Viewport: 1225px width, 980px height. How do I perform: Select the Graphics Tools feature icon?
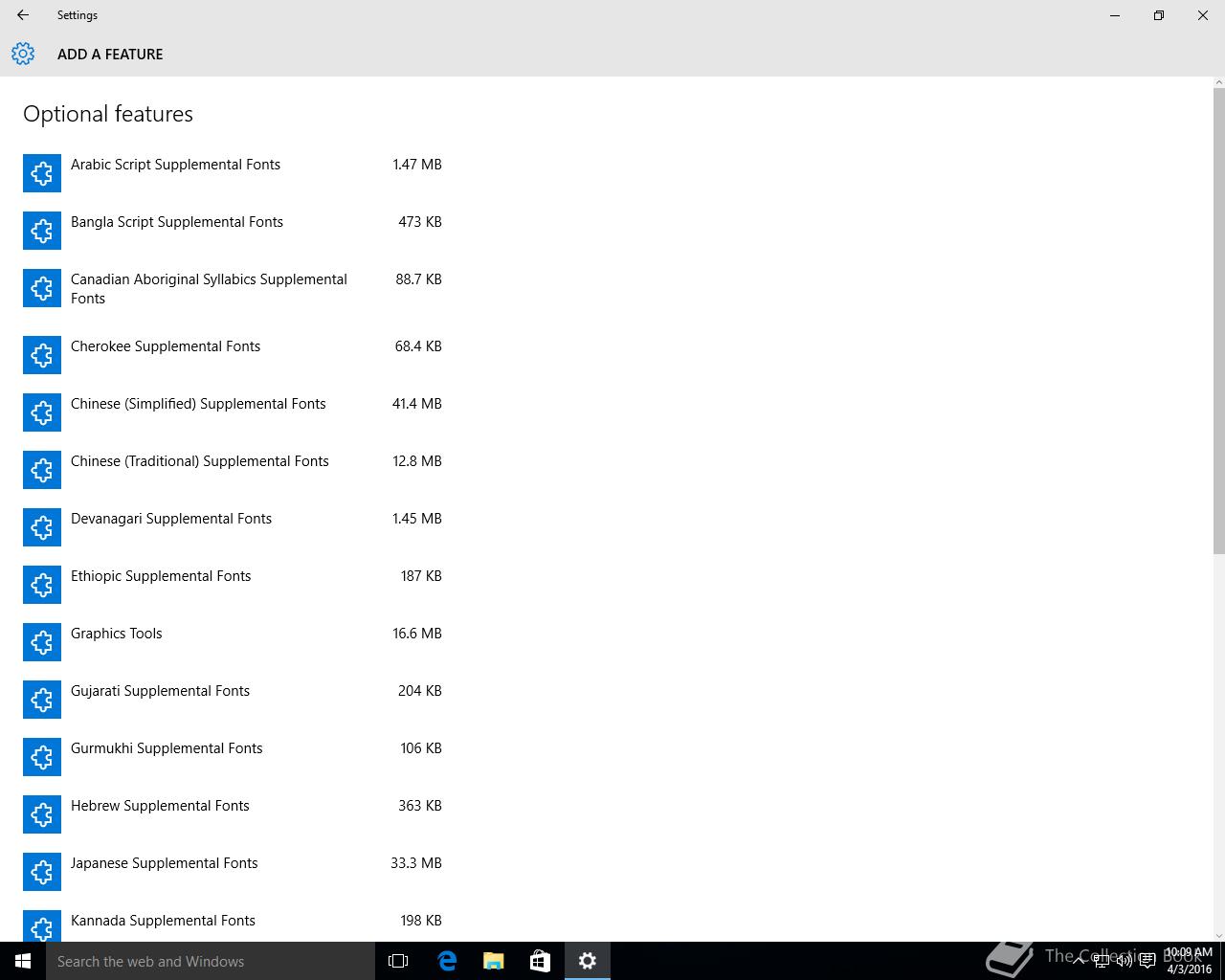[x=42, y=642]
